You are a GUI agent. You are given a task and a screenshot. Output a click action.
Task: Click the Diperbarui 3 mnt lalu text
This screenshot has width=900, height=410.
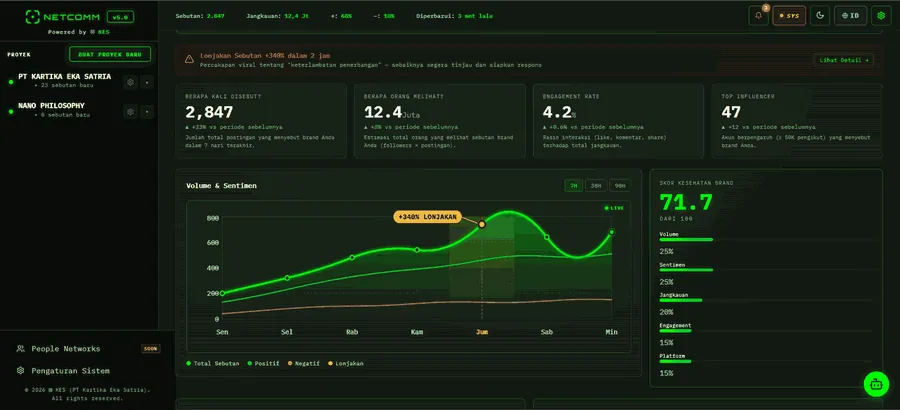(454, 16)
